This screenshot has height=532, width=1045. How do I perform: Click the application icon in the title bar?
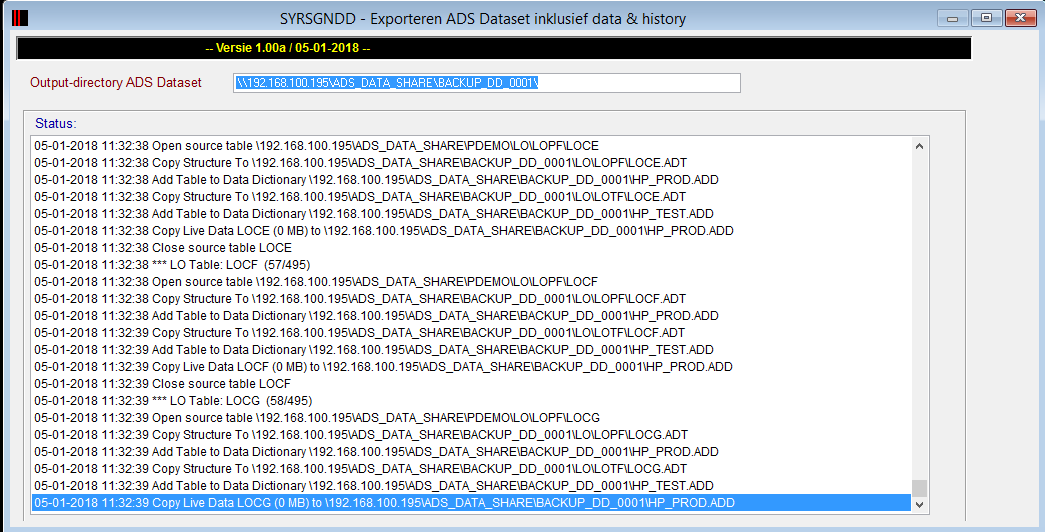pyautogui.click(x=20, y=18)
